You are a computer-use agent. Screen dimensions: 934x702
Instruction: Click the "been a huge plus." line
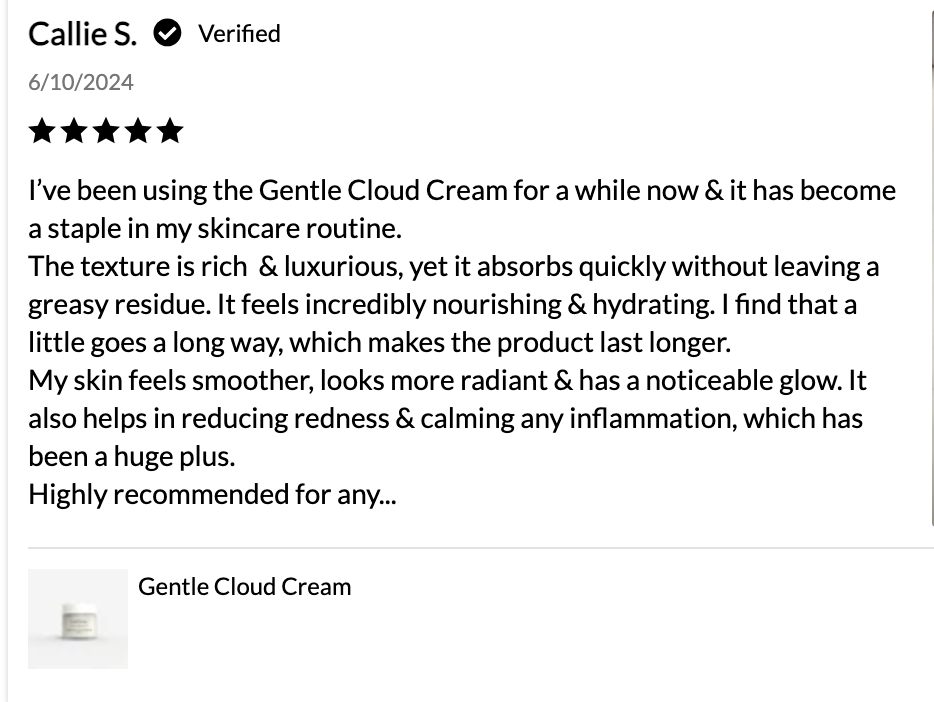131,456
